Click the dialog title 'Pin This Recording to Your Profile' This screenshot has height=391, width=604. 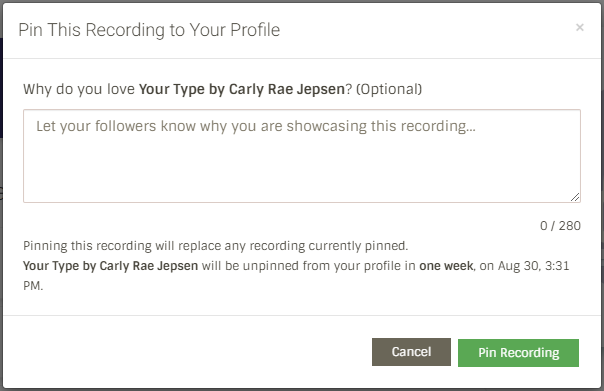(x=149, y=30)
